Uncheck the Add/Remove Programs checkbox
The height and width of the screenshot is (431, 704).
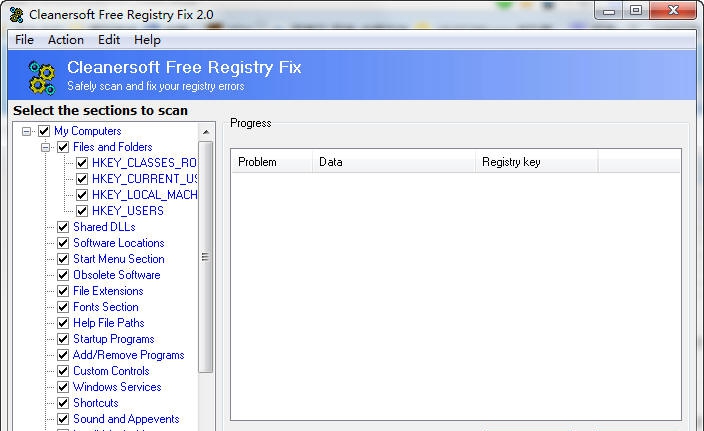[63, 355]
